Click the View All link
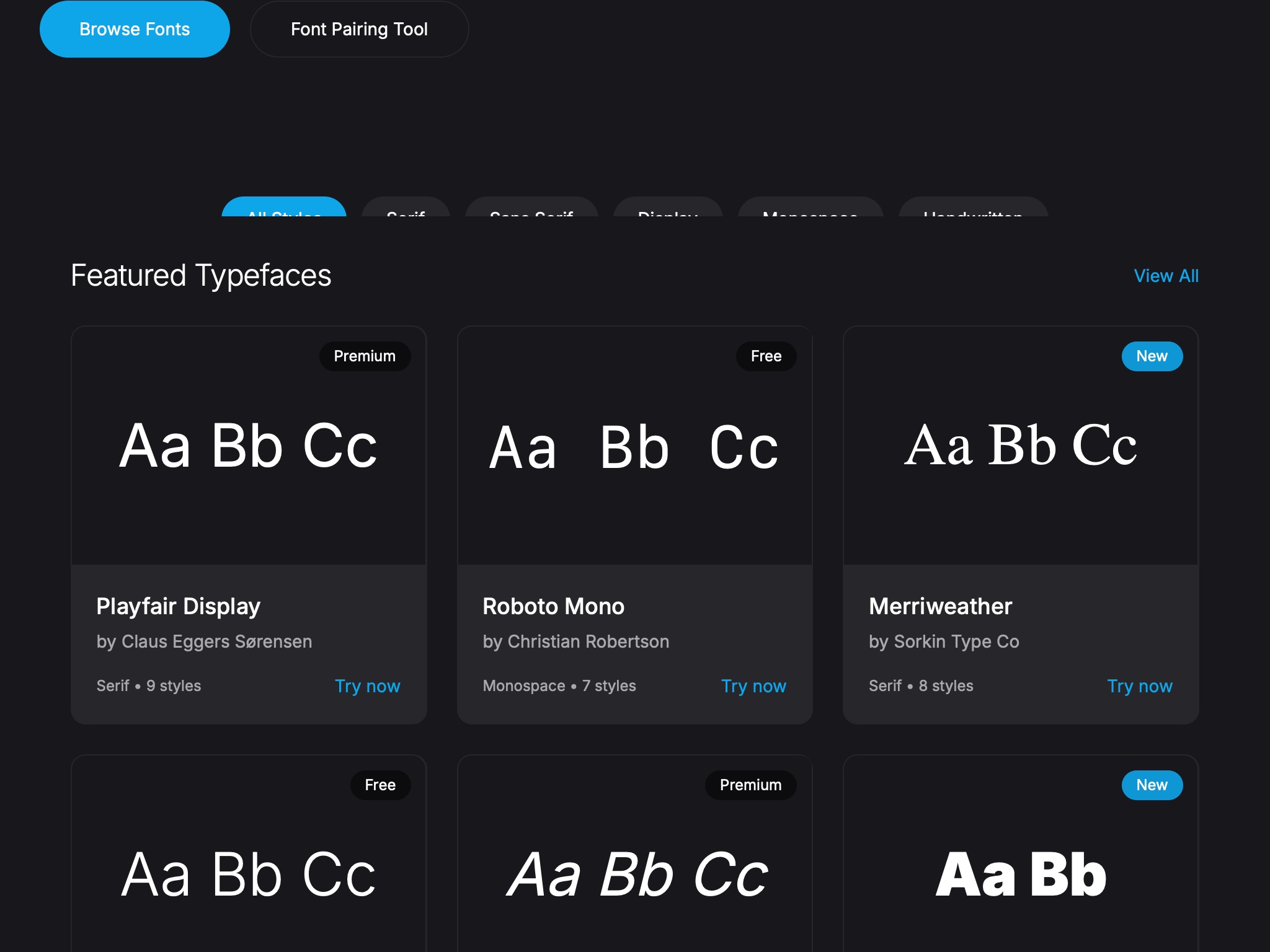 1166,276
